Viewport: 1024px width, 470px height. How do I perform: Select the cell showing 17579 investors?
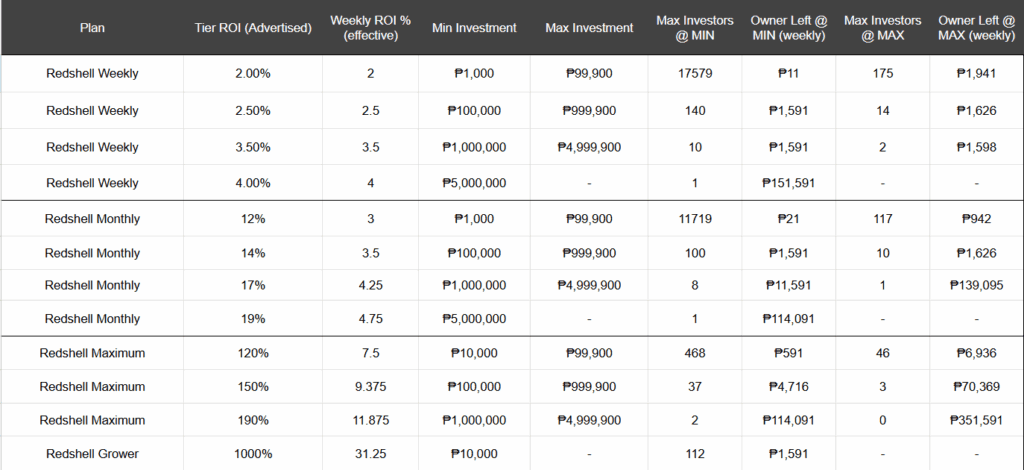pyautogui.click(x=695, y=74)
